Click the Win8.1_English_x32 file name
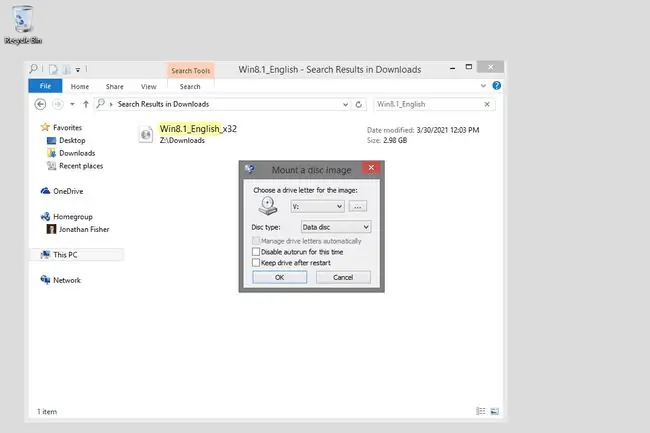Viewport: 650px width, 433px height. coord(198,129)
